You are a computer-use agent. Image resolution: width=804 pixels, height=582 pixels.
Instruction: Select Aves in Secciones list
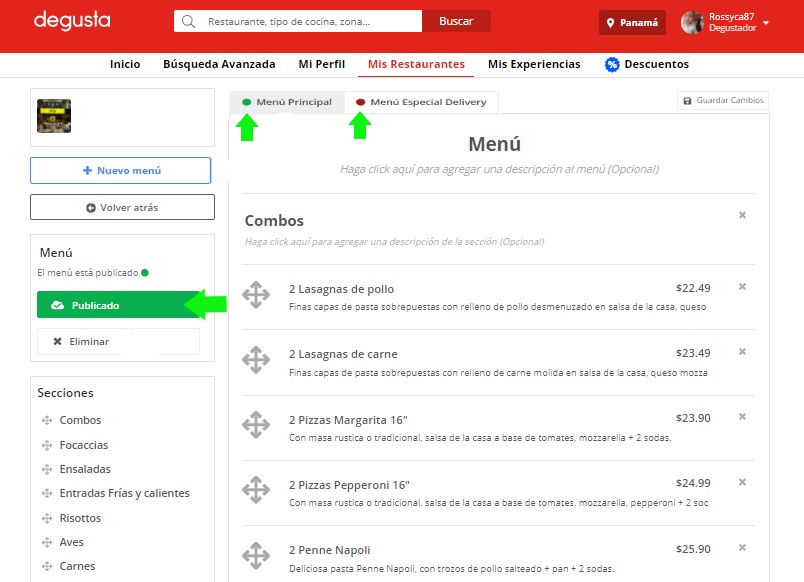(71, 542)
